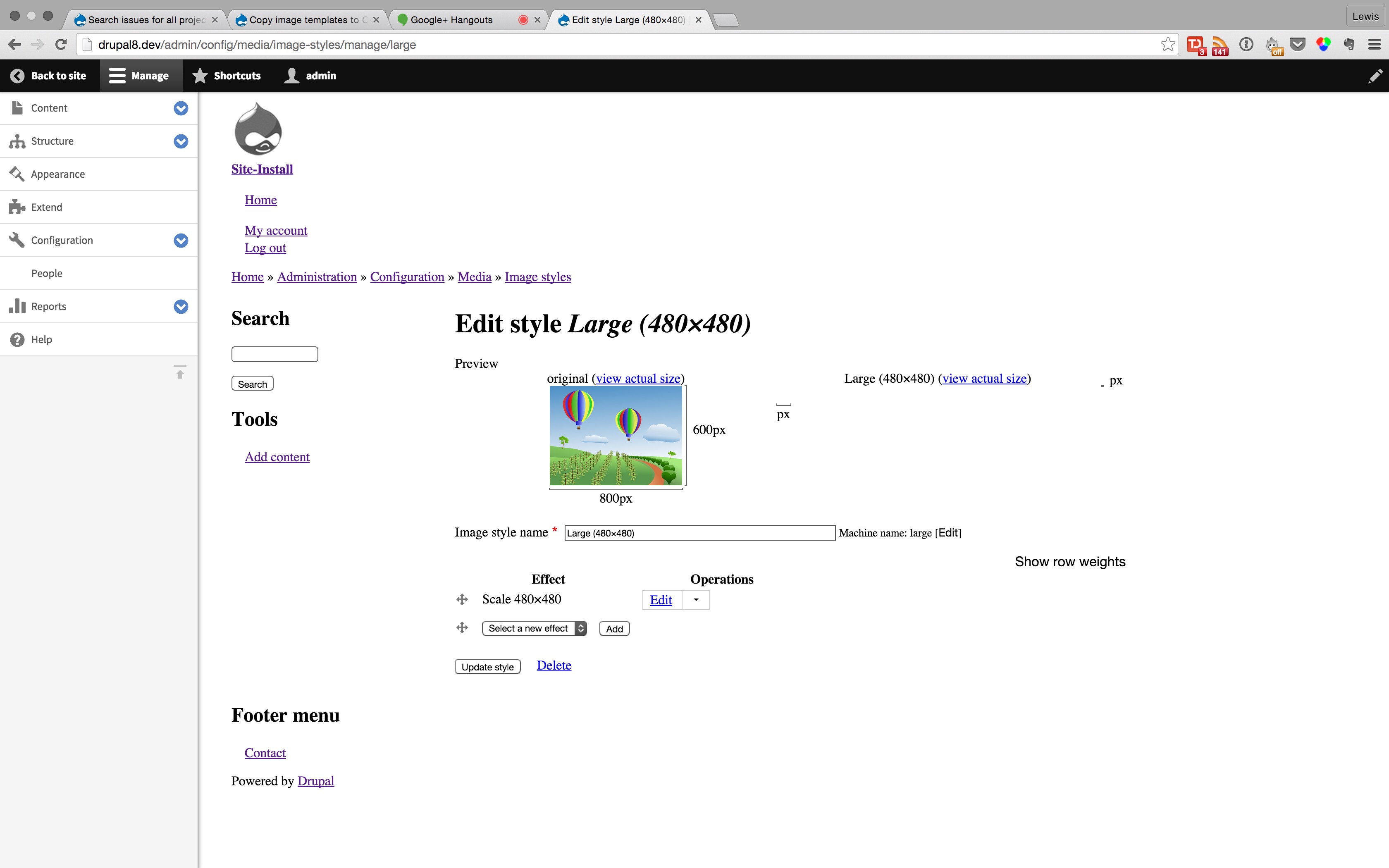Click the Pocket extension icon

[x=1298, y=44]
